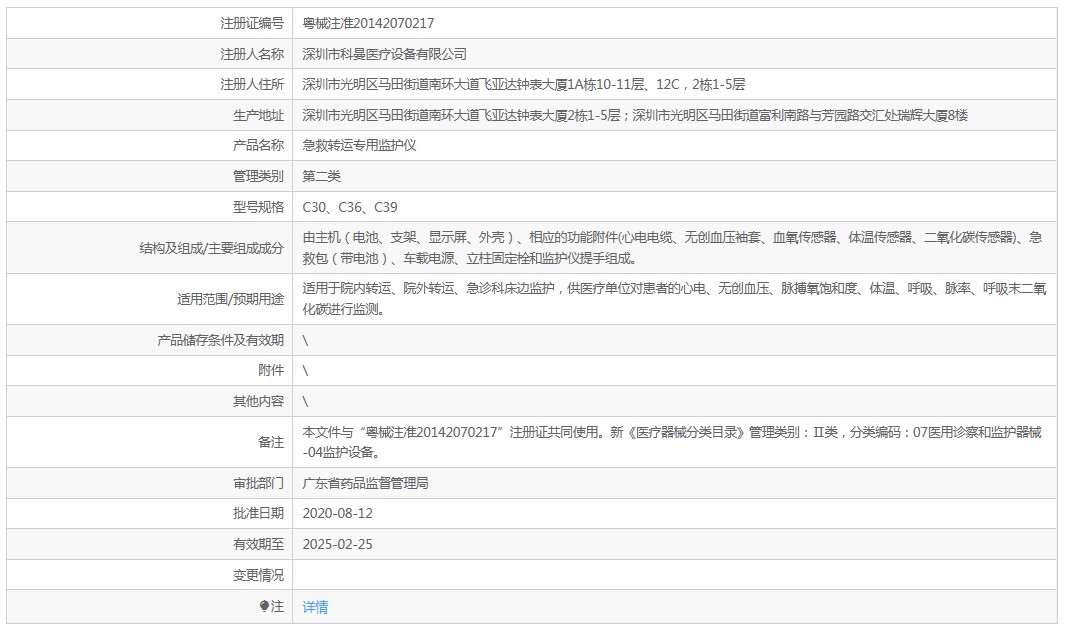Click the intended use text starting 适用于院内转运
The height and width of the screenshot is (630, 1065).
coord(674,299)
